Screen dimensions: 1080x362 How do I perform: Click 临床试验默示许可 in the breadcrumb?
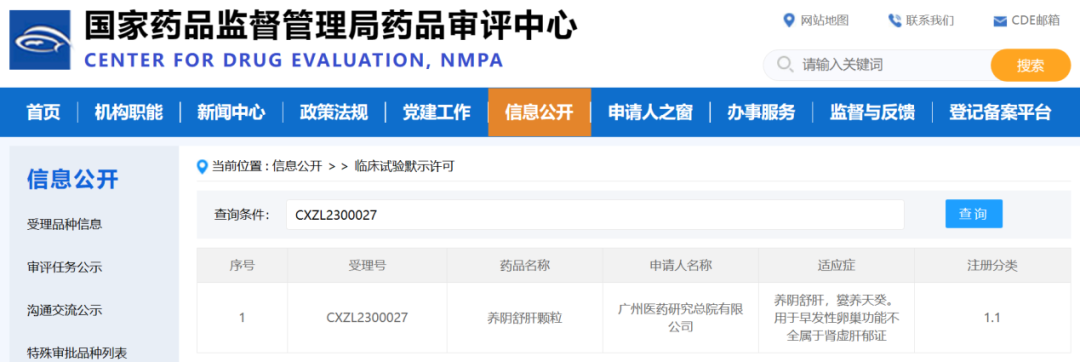(404, 167)
